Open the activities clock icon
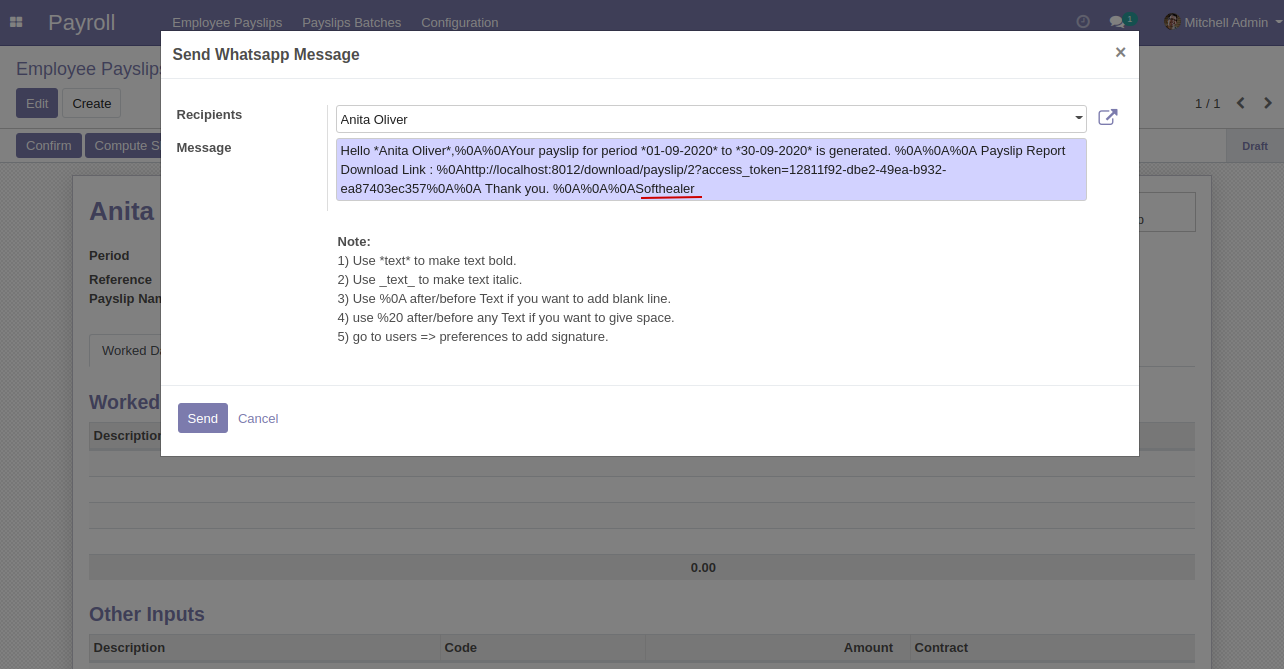 [1083, 22]
